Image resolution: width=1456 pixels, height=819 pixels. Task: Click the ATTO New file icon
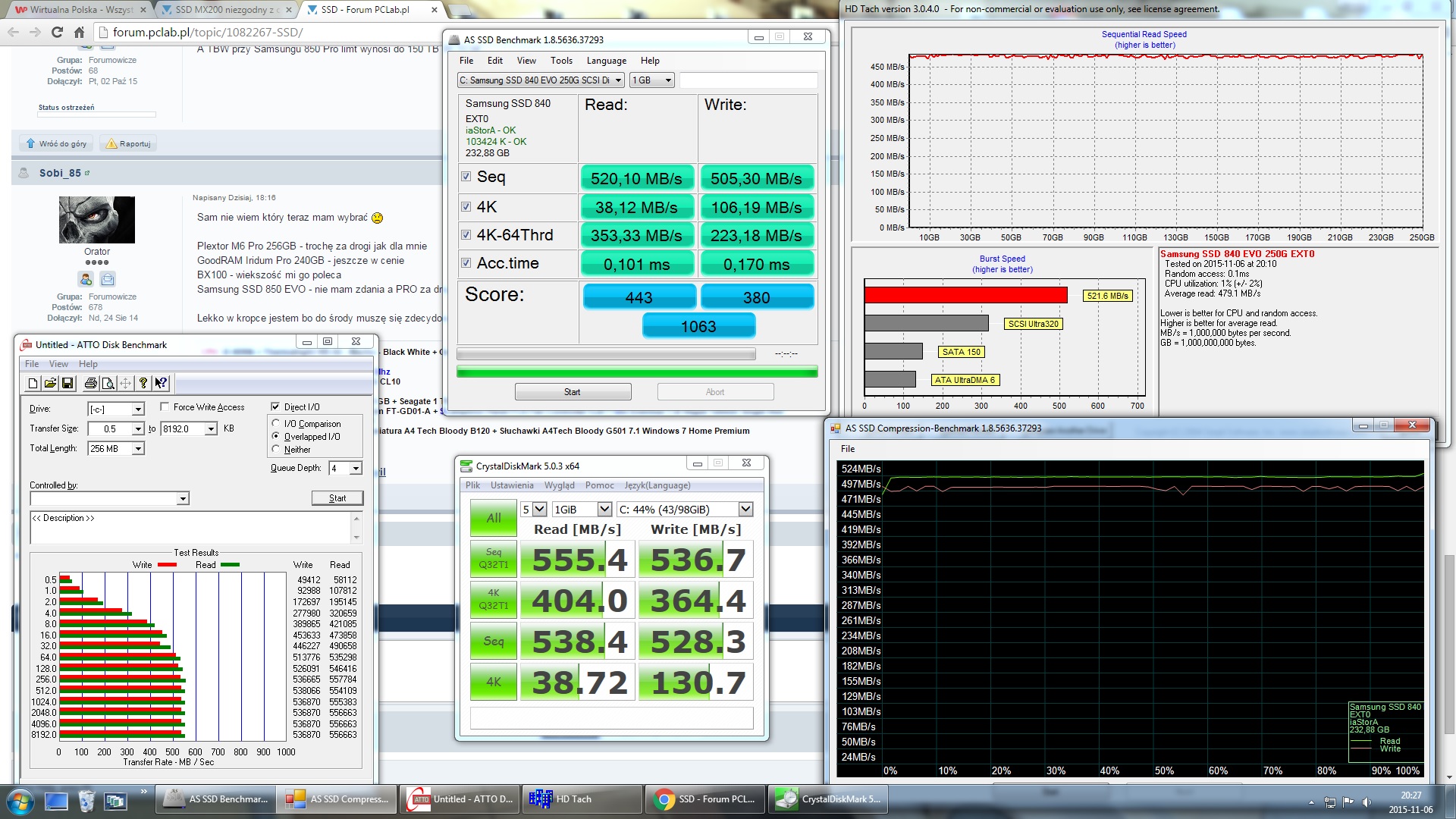33,384
